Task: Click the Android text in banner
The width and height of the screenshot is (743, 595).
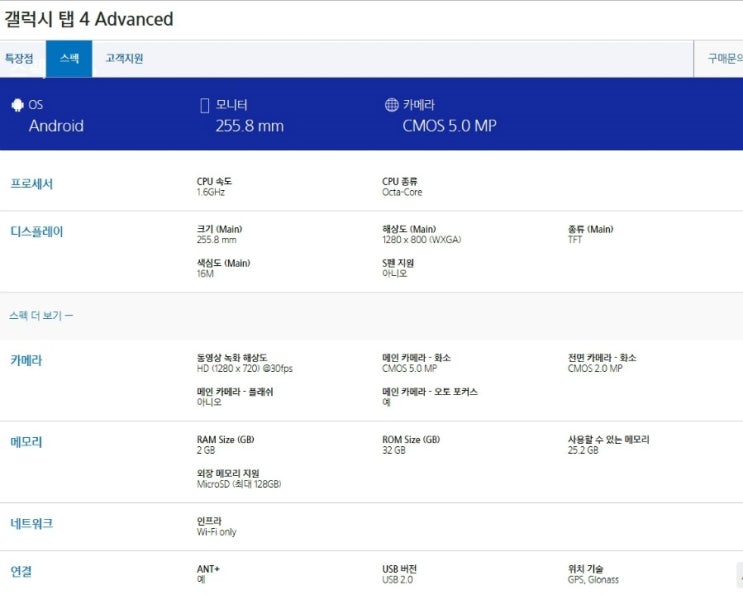Action: pyautogui.click(x=56, y=126)
